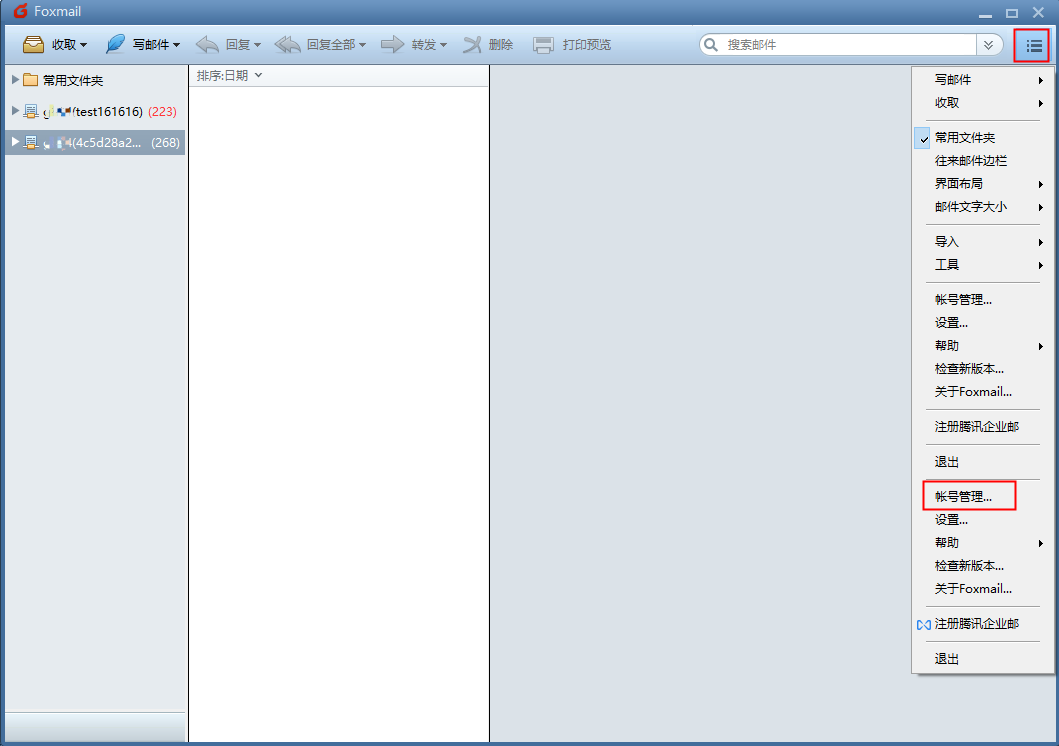Image resolution: width=1059 pixels, height=746 pixels.
Task: Click the 回复 reply arrow icon
Action: point(207,45)
